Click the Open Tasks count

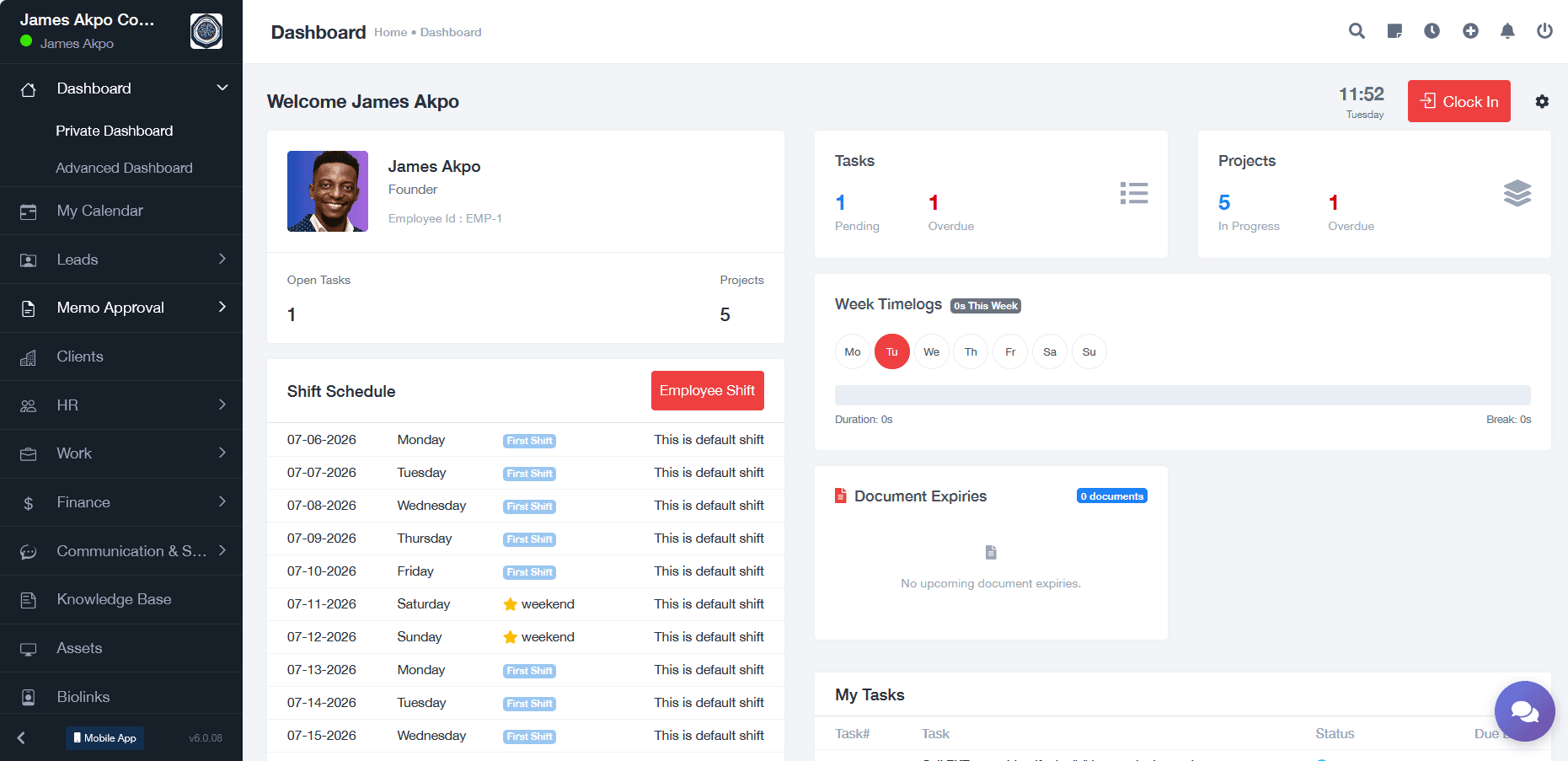click(x=292, y=314)
